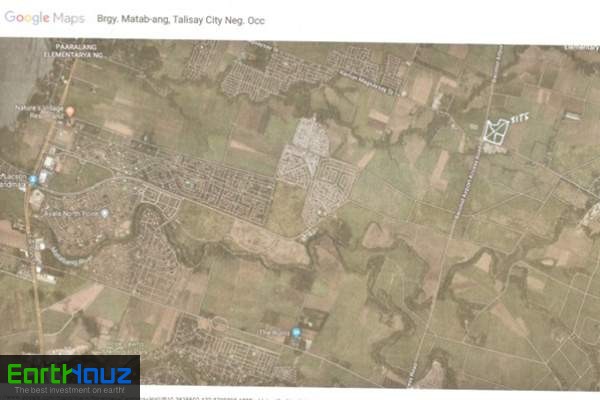Screen dimensions: 600x400
Task: Click the Google Maps logo
Action: tap(44, 18)
